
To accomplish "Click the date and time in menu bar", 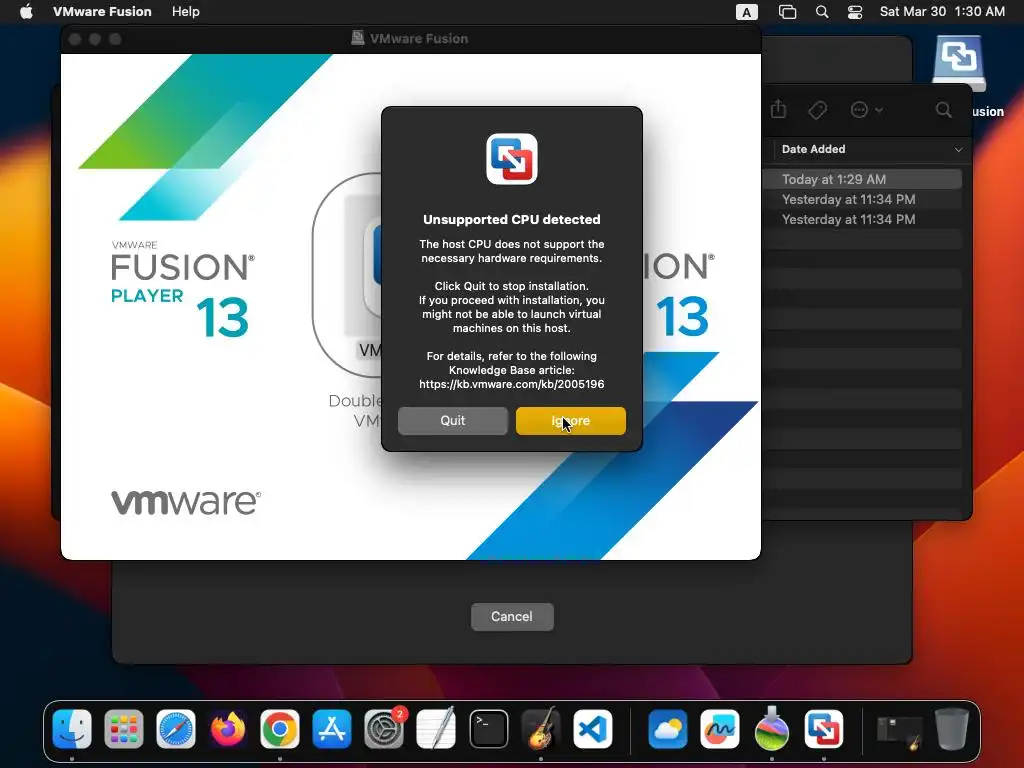I will [x=942, y=12].
